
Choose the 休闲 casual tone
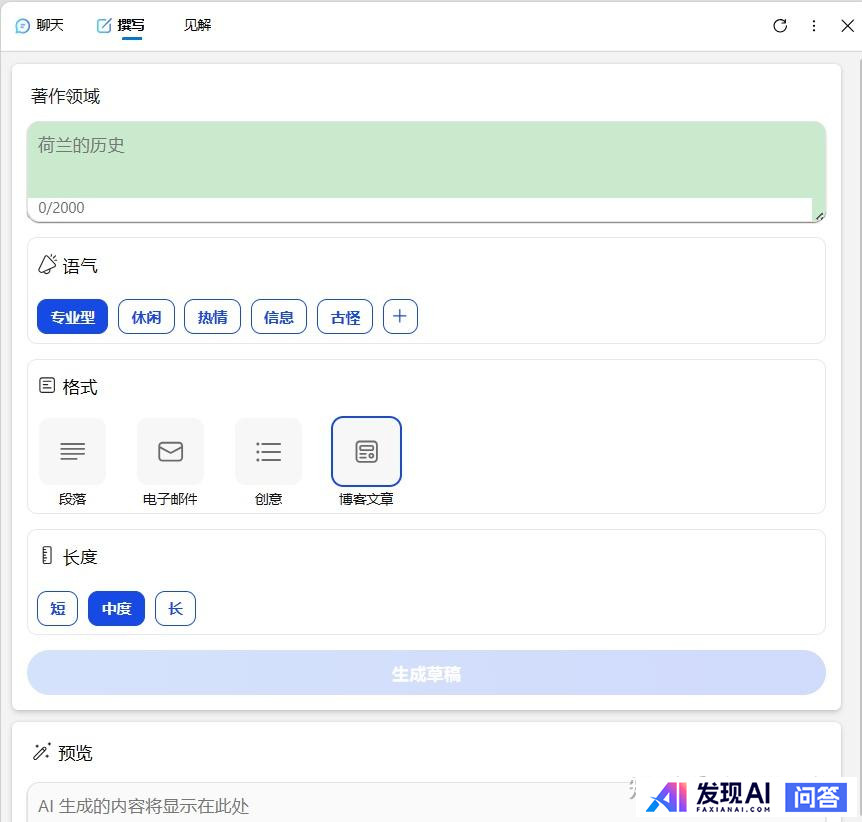146,317
